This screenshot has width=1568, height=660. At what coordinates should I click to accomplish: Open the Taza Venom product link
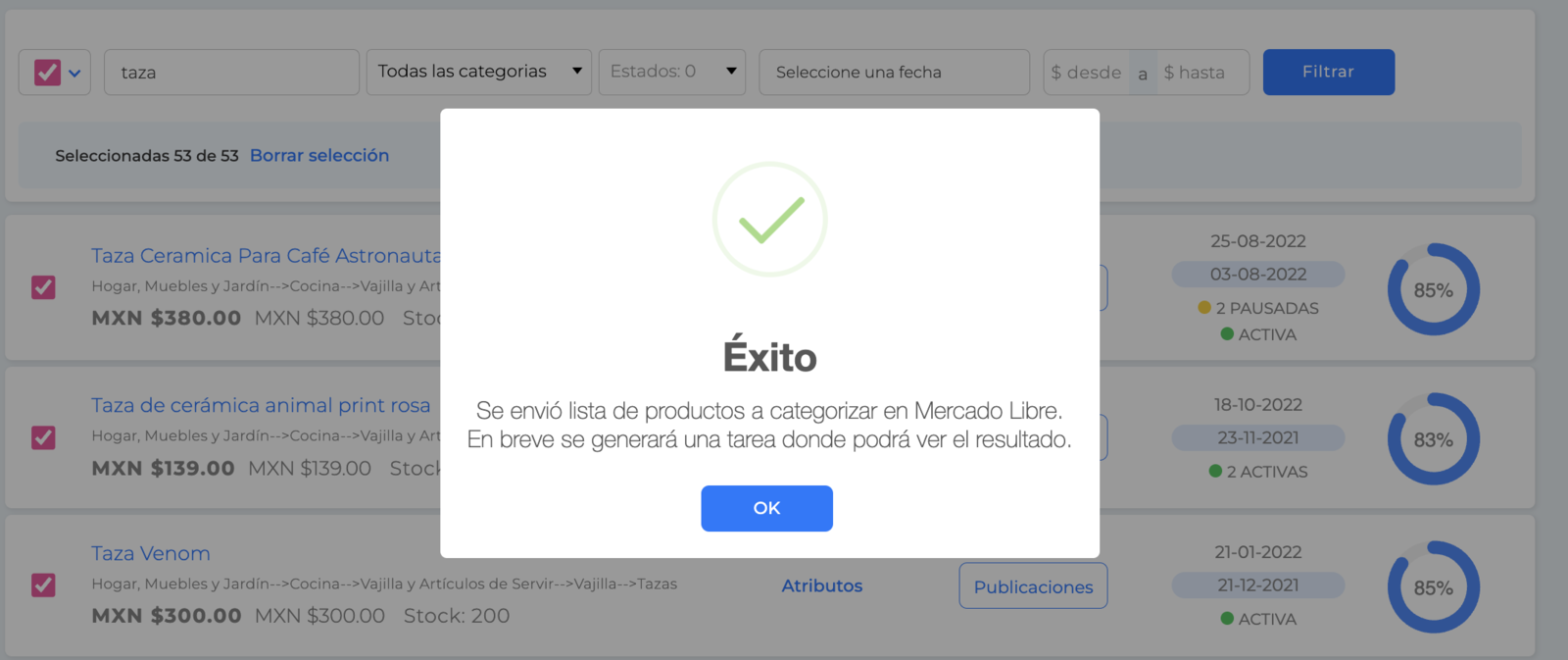tap(151, 553)
